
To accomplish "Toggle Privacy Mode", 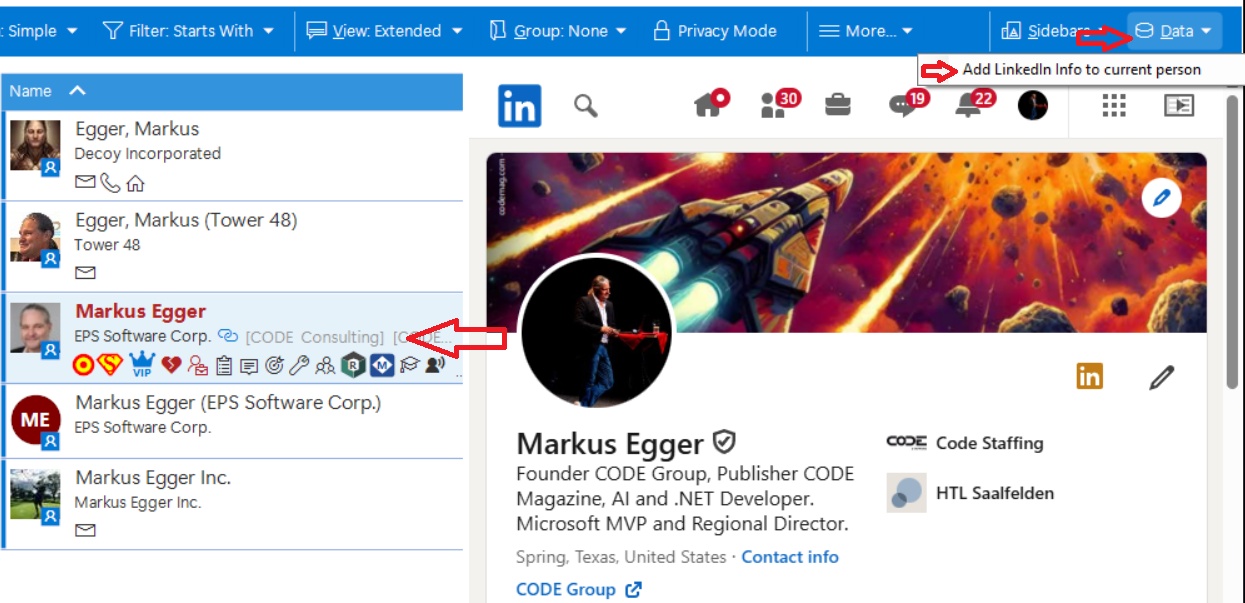I will (714, 31).
